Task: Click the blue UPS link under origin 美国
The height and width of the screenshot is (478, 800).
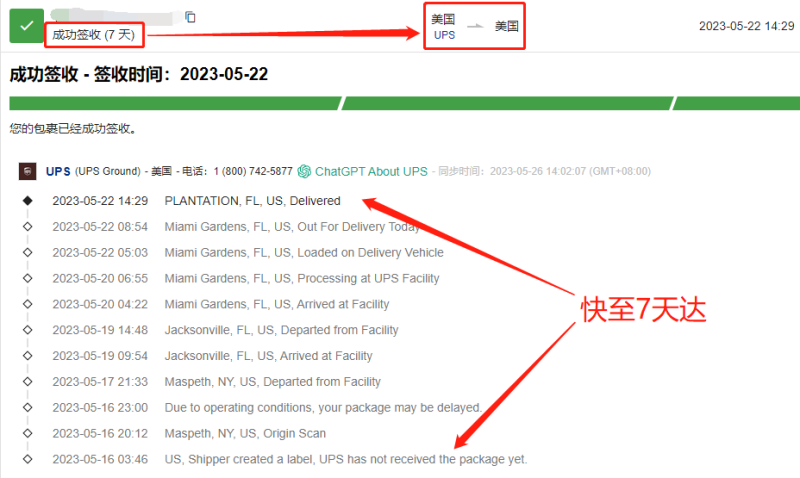Action: point(444,35)
